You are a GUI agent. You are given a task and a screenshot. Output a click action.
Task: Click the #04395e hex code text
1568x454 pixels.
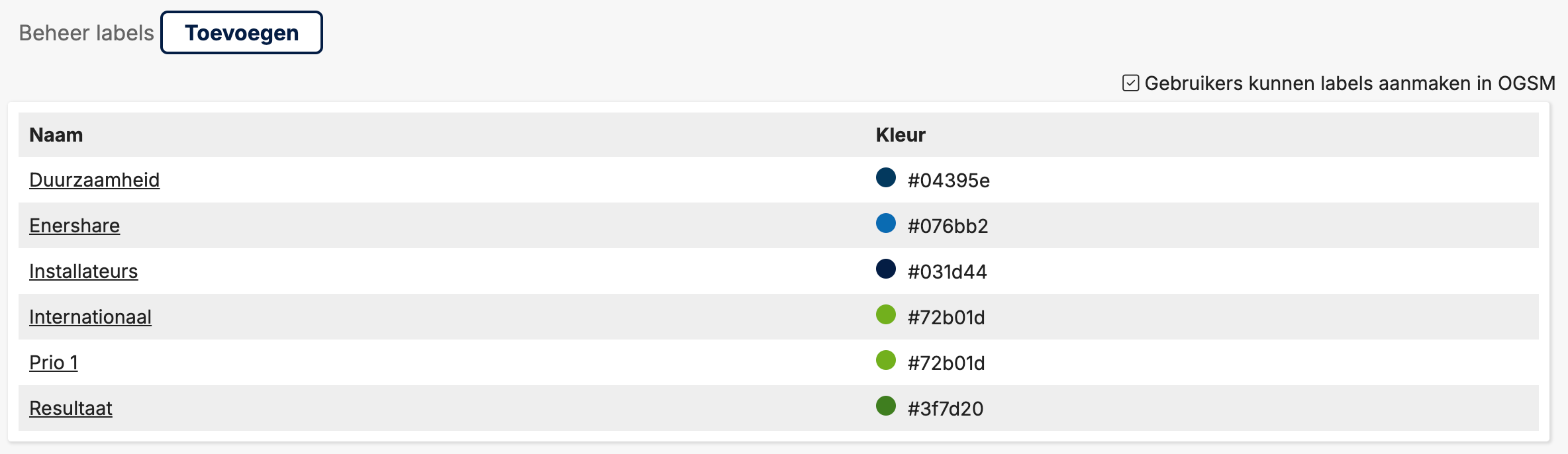(949, 181)
